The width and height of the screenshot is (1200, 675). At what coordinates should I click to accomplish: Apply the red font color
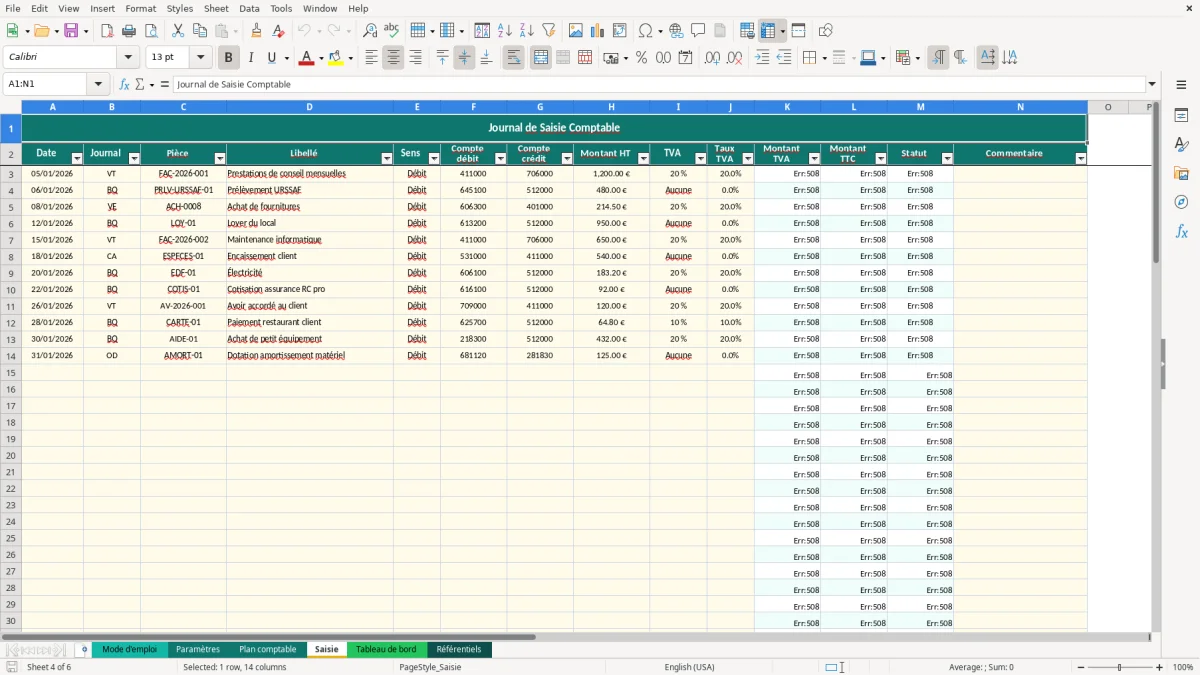tap(306, 58)
